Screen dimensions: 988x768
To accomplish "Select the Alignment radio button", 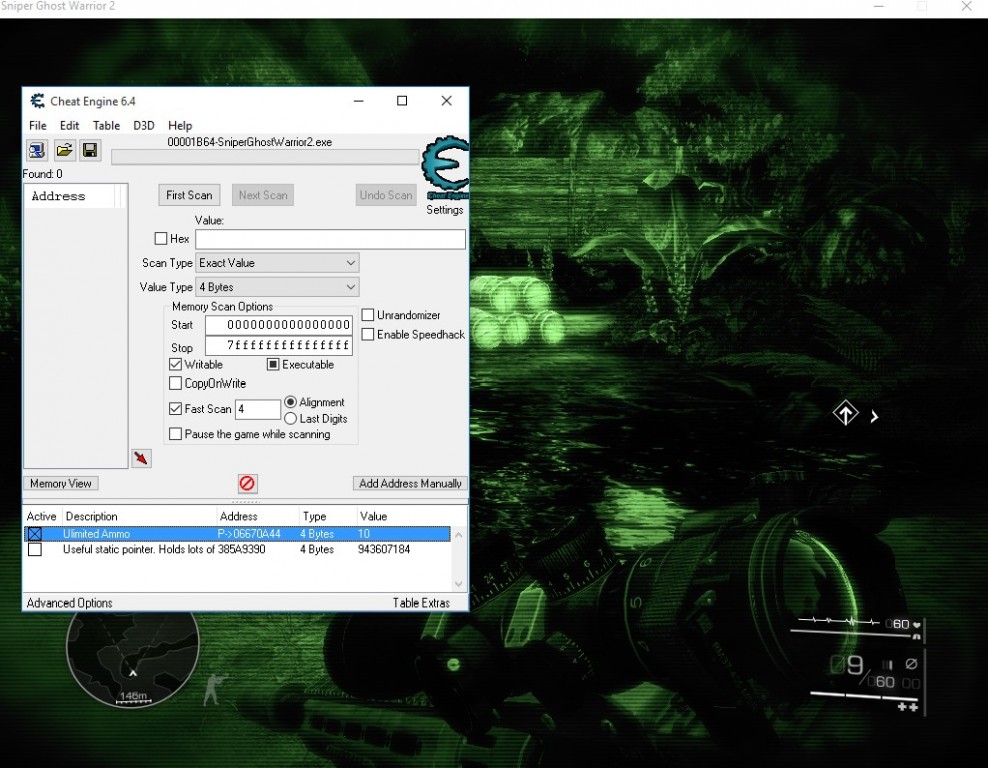I will pos(290,402).
